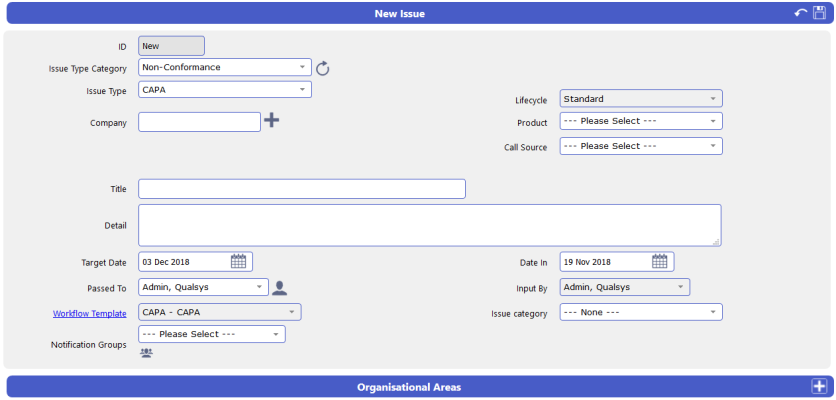Image resolution: width=836 pixels, height=400 pixels.
Task: Click the ID field showing New
Action: [x=171, y=46]
